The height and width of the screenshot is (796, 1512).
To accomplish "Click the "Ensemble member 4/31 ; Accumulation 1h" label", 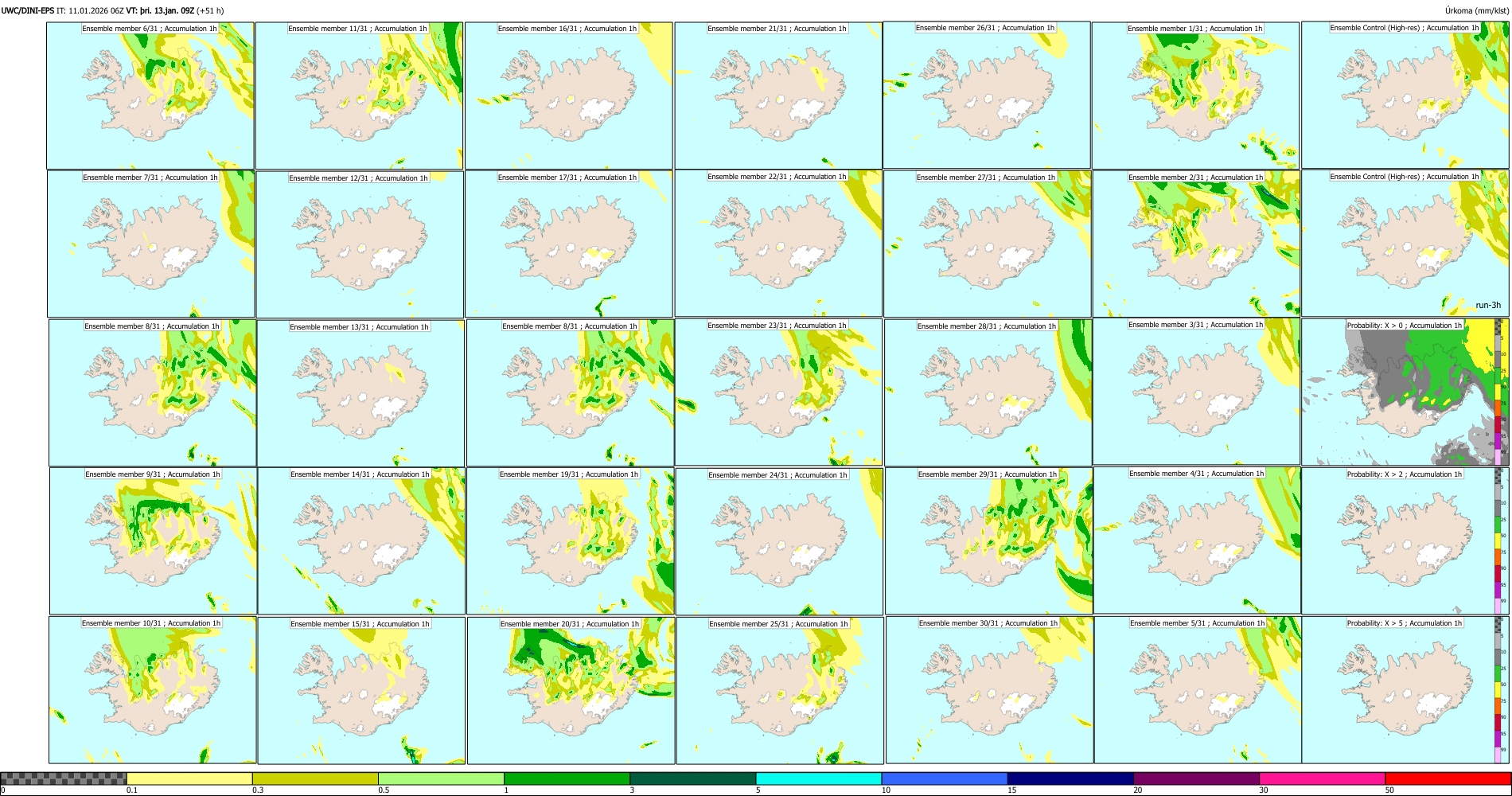I will [x=1197, y=474].
